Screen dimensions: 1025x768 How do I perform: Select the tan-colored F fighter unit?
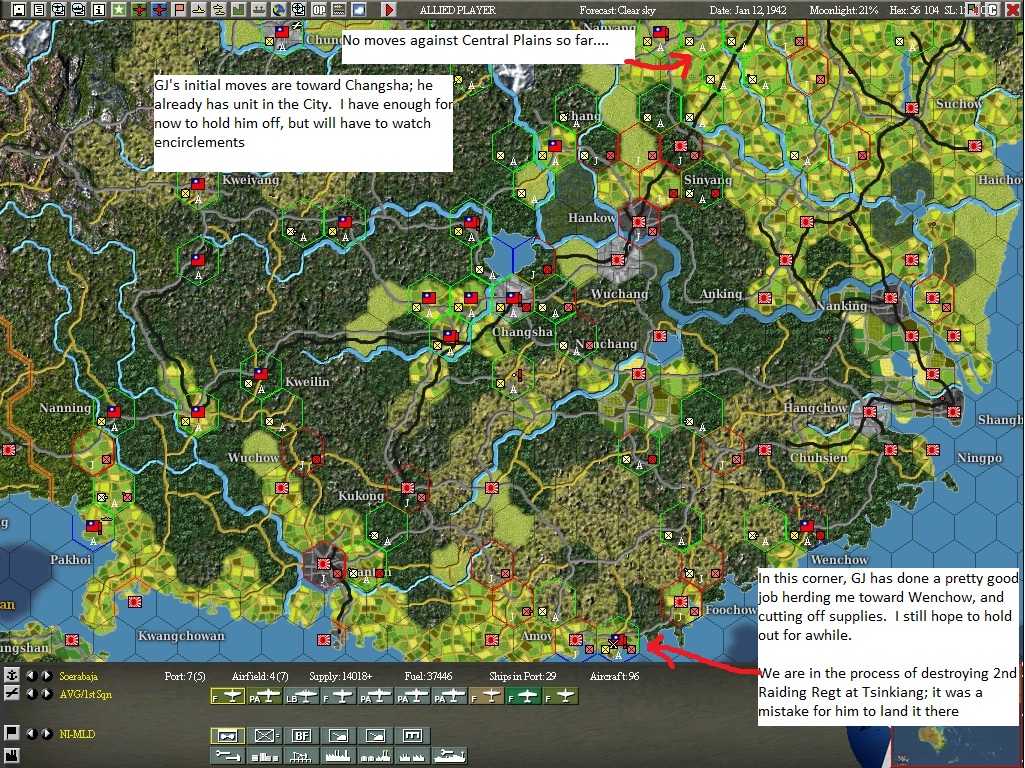(488, 697)
